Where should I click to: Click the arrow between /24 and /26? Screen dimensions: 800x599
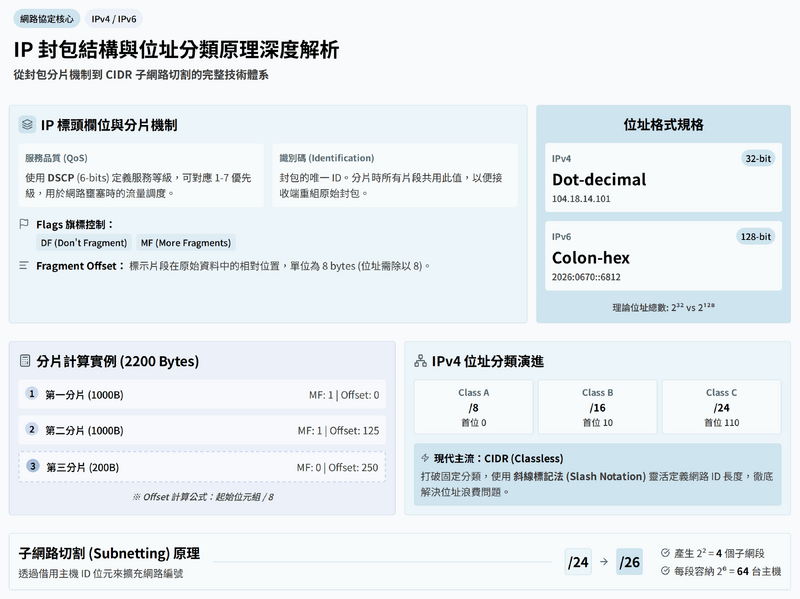coord(603,562)
